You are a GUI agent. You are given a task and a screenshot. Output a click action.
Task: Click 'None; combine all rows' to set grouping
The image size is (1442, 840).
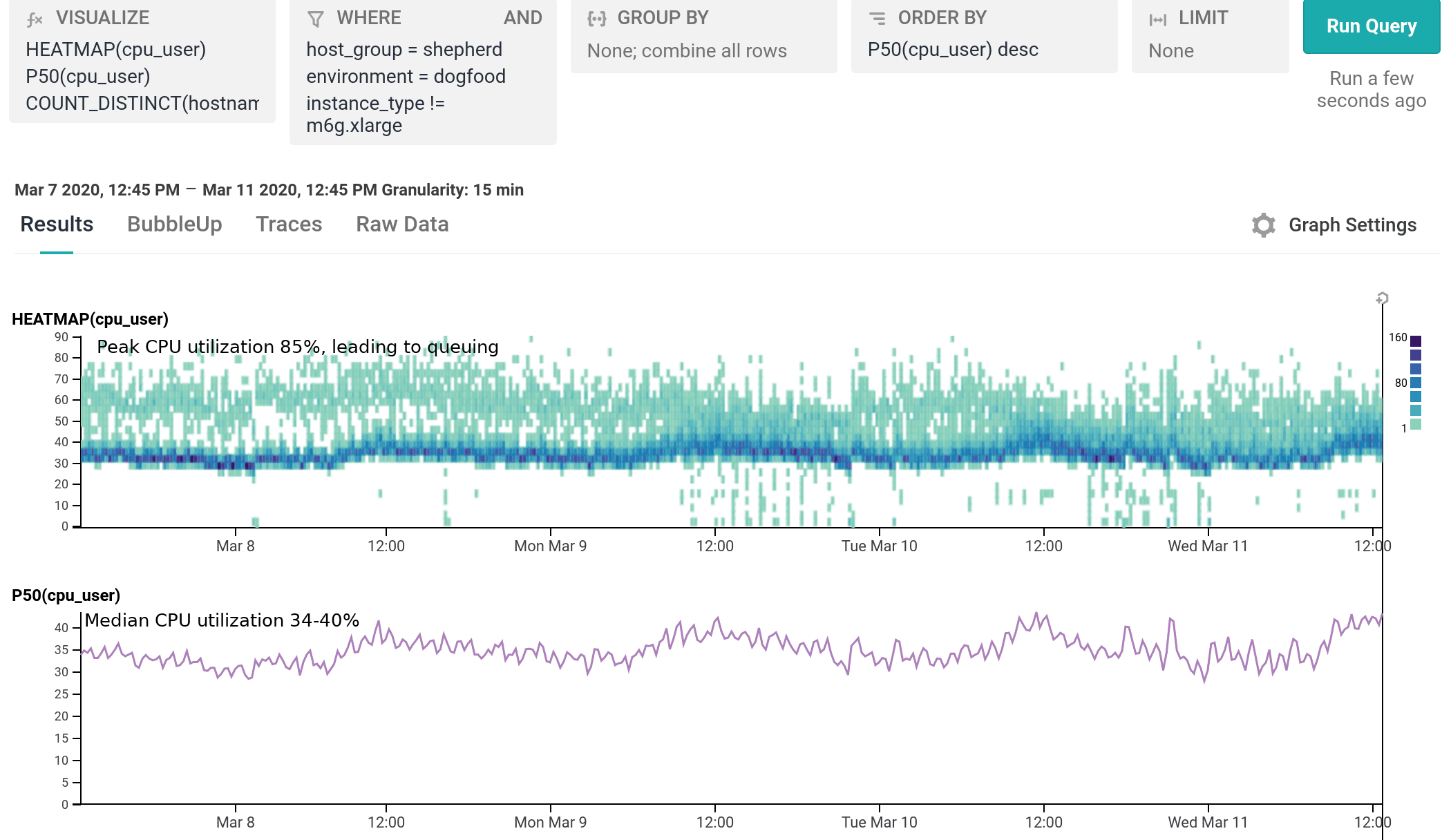[x=686, y=50]
